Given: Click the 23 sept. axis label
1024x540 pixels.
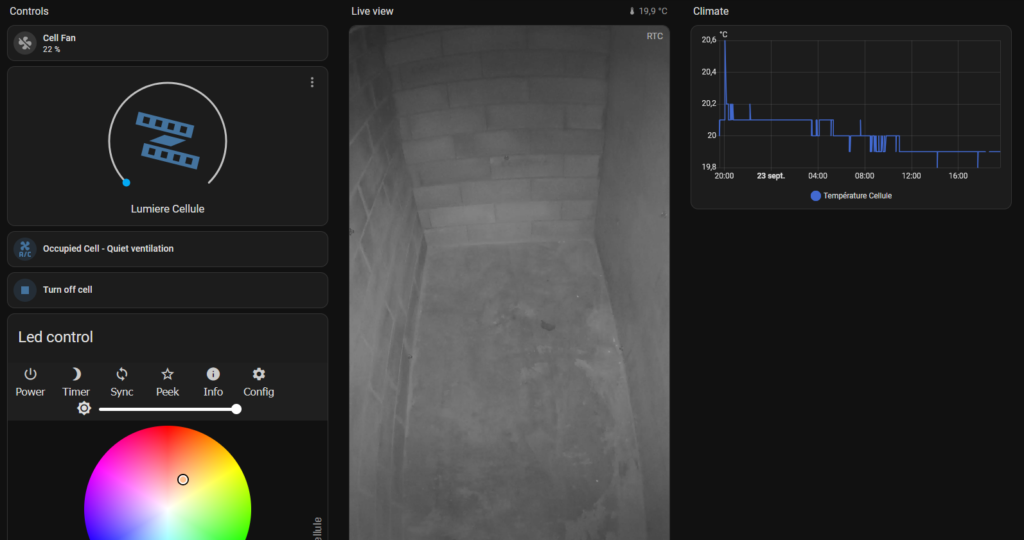Looking at the screenshot, I should click(x=771, y=176).
